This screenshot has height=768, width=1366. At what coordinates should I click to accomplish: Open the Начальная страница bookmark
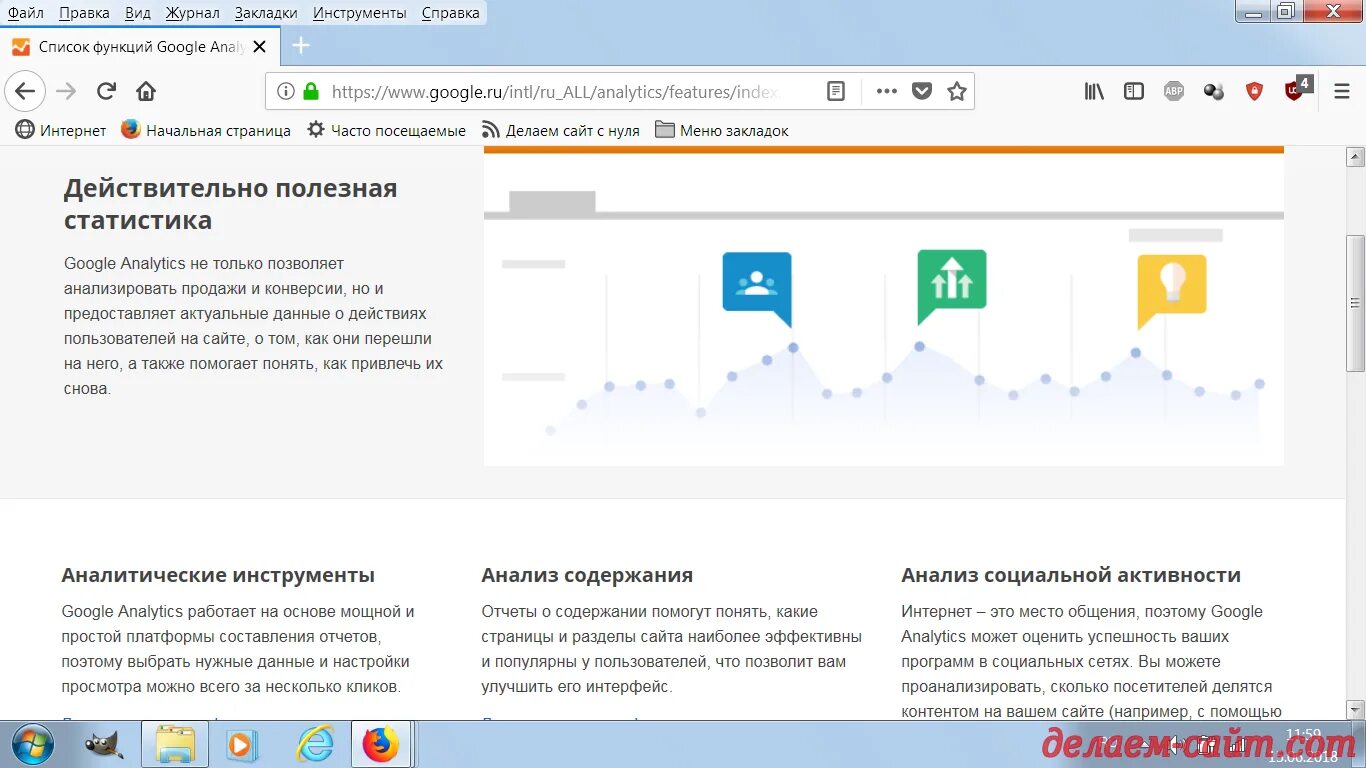206,130
